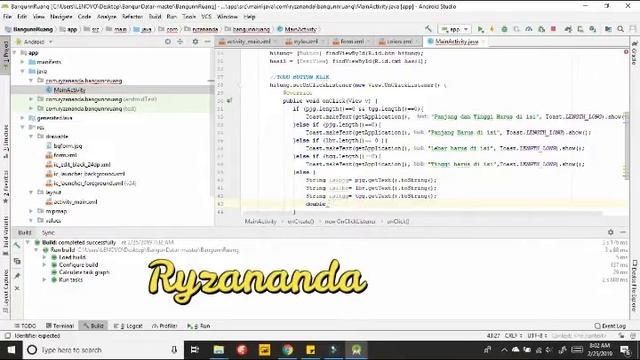Collapse the drawable folder
Viewport: 640px width, 360px height.
(31, 136)
